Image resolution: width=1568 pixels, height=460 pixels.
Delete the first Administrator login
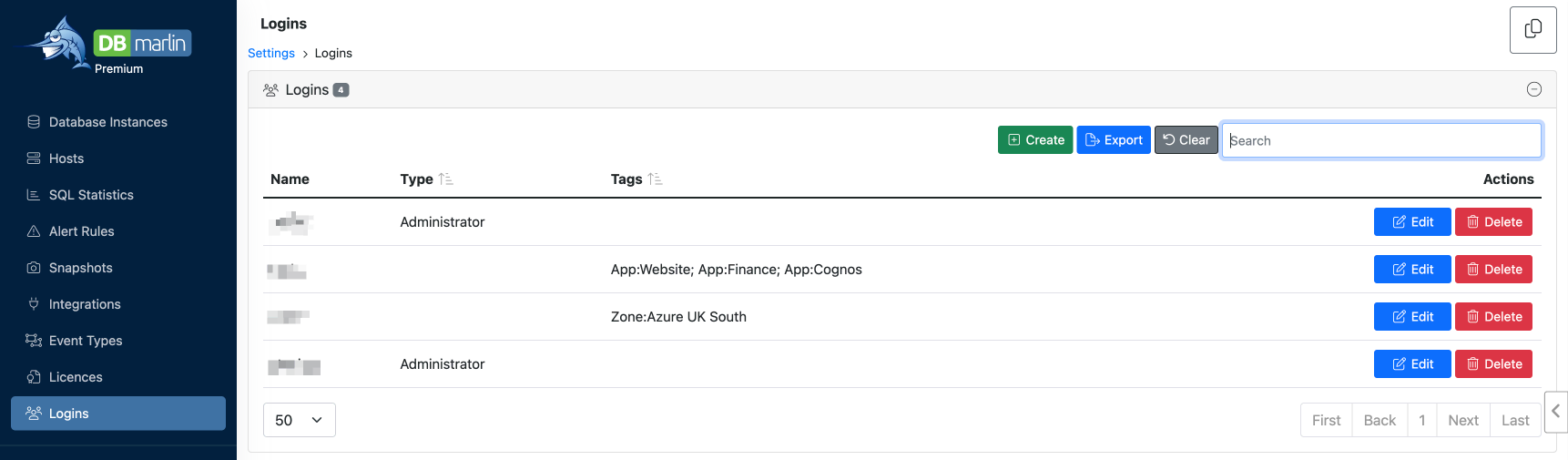pos(1493,222)
